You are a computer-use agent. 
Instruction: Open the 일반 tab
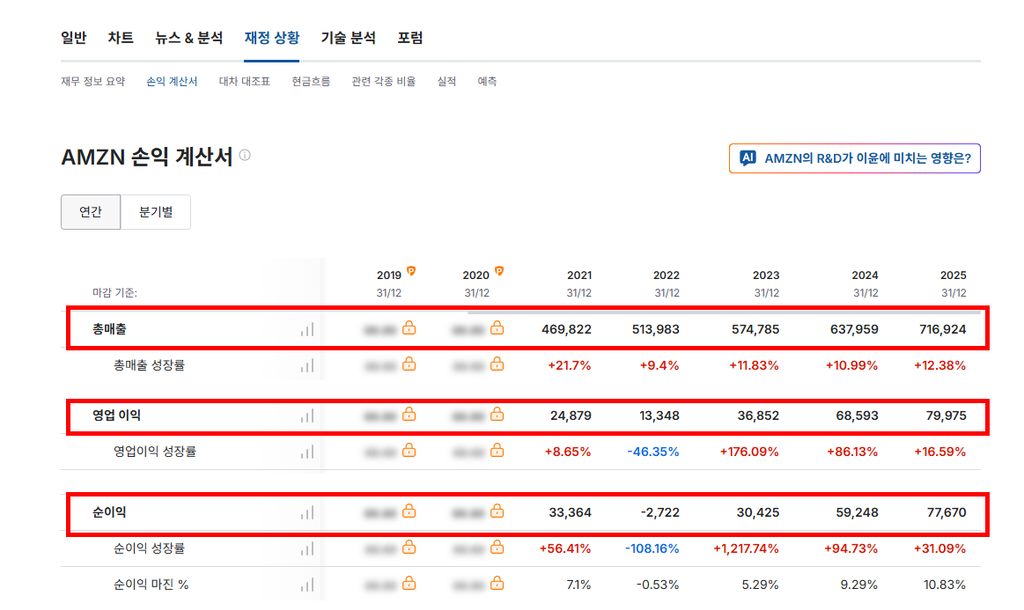pos(73,38)
